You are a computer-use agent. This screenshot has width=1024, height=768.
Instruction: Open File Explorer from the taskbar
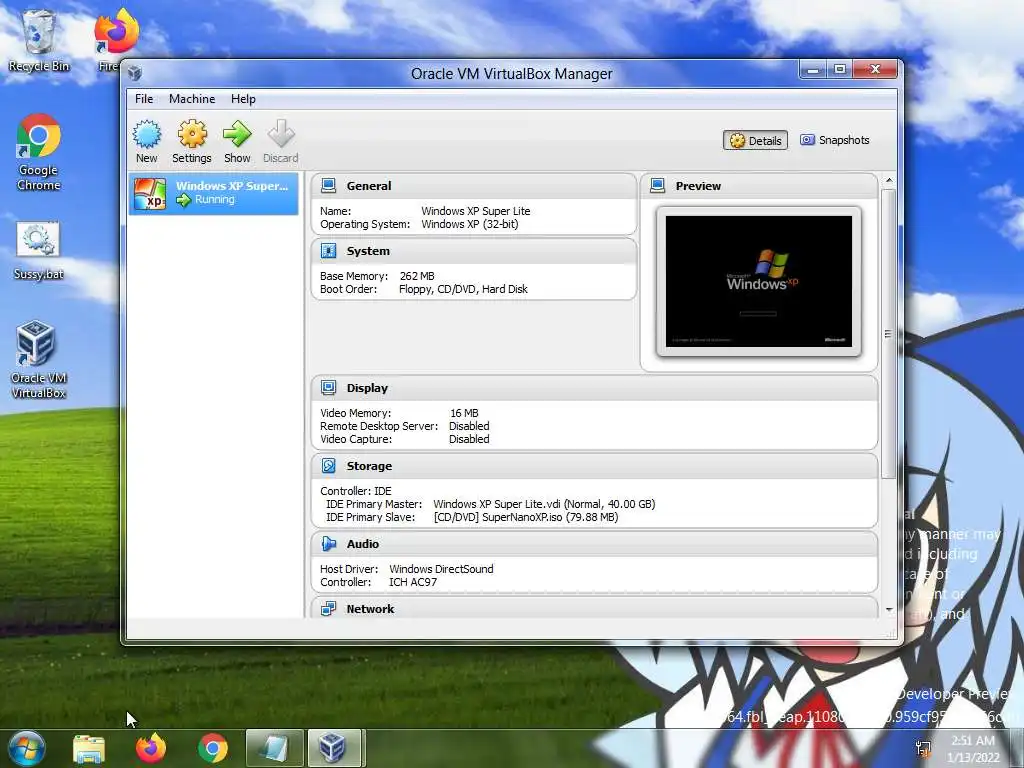click(89, 748)
